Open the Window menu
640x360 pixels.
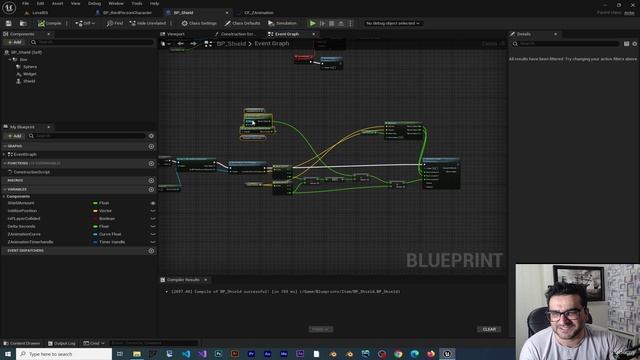116,3
